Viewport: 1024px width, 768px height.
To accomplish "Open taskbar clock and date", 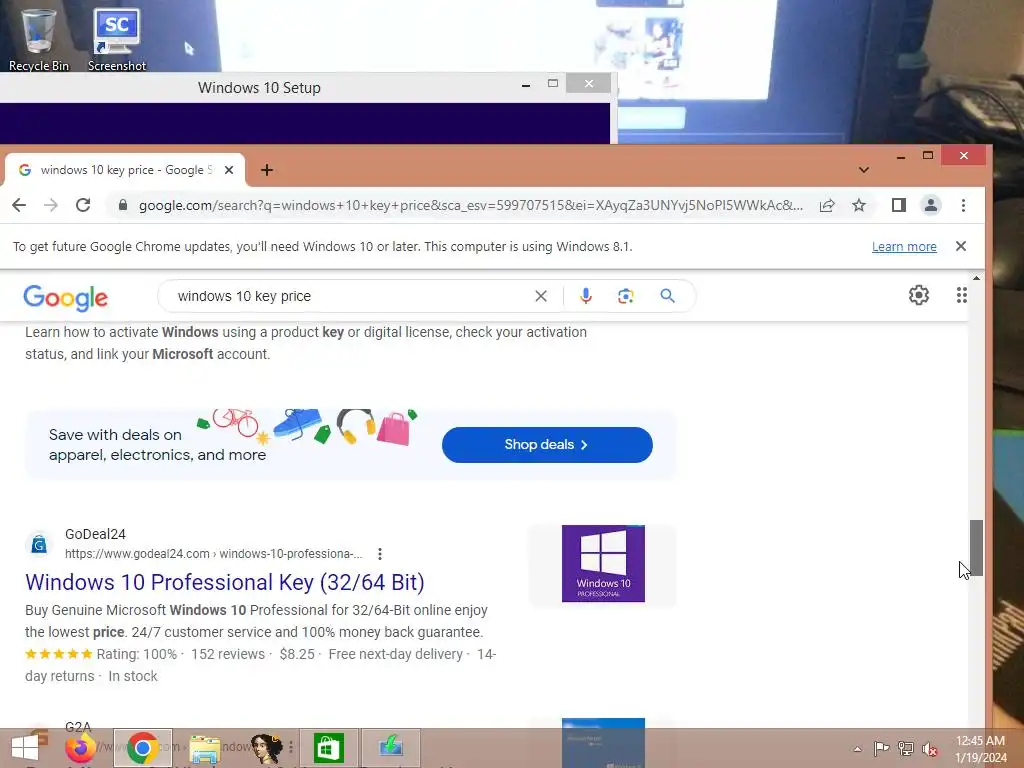I will (x=980, y=749).
